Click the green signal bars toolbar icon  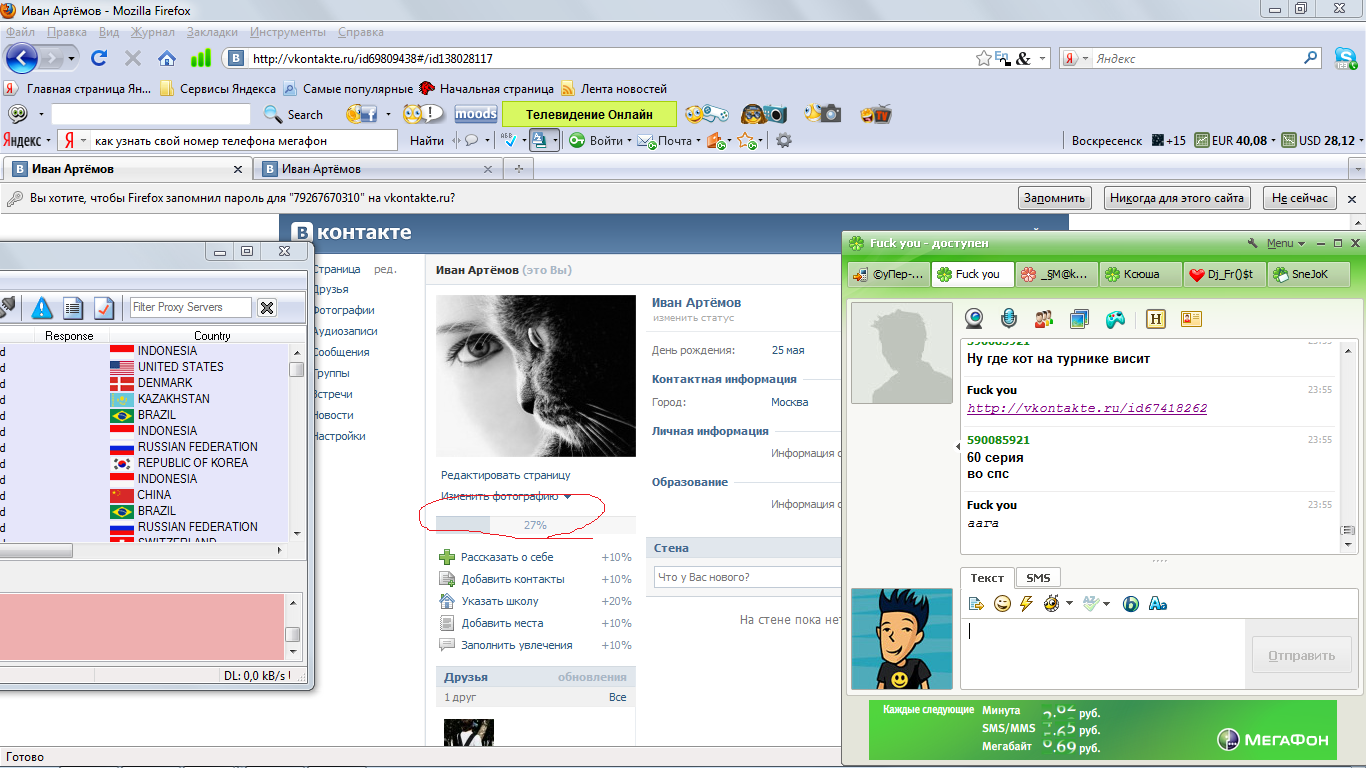tap(201, 58)
